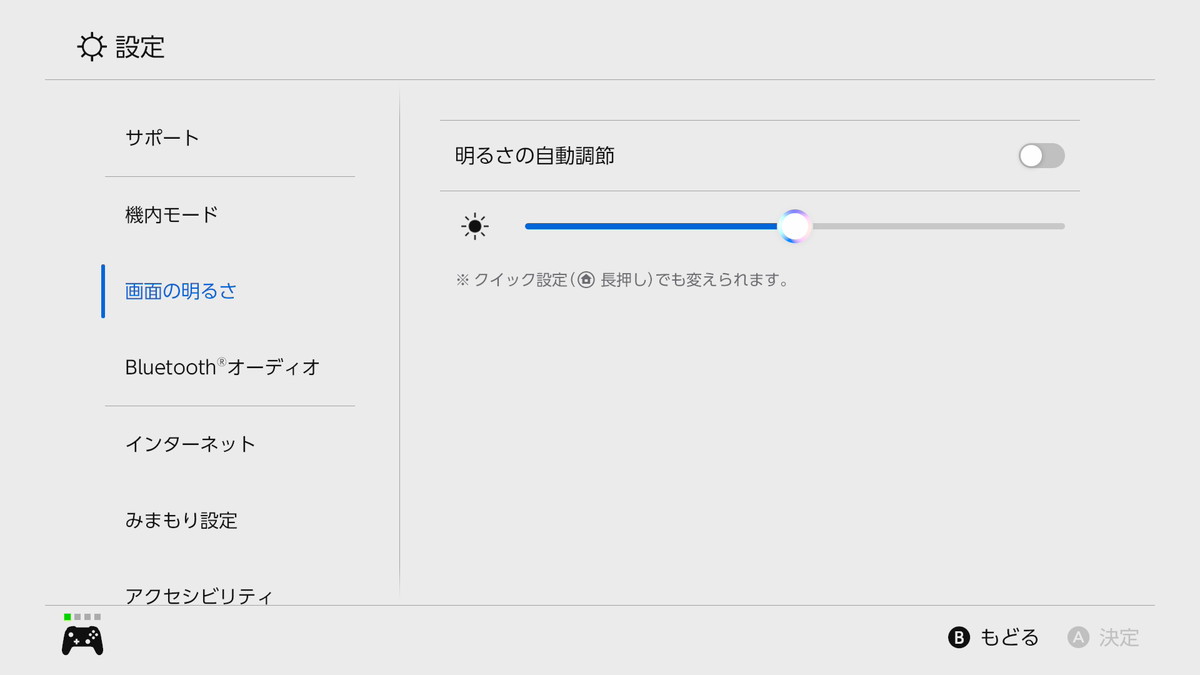Screen dimensions: 1200x675
Task: Click the green player indicator lights
Action: 67,617
